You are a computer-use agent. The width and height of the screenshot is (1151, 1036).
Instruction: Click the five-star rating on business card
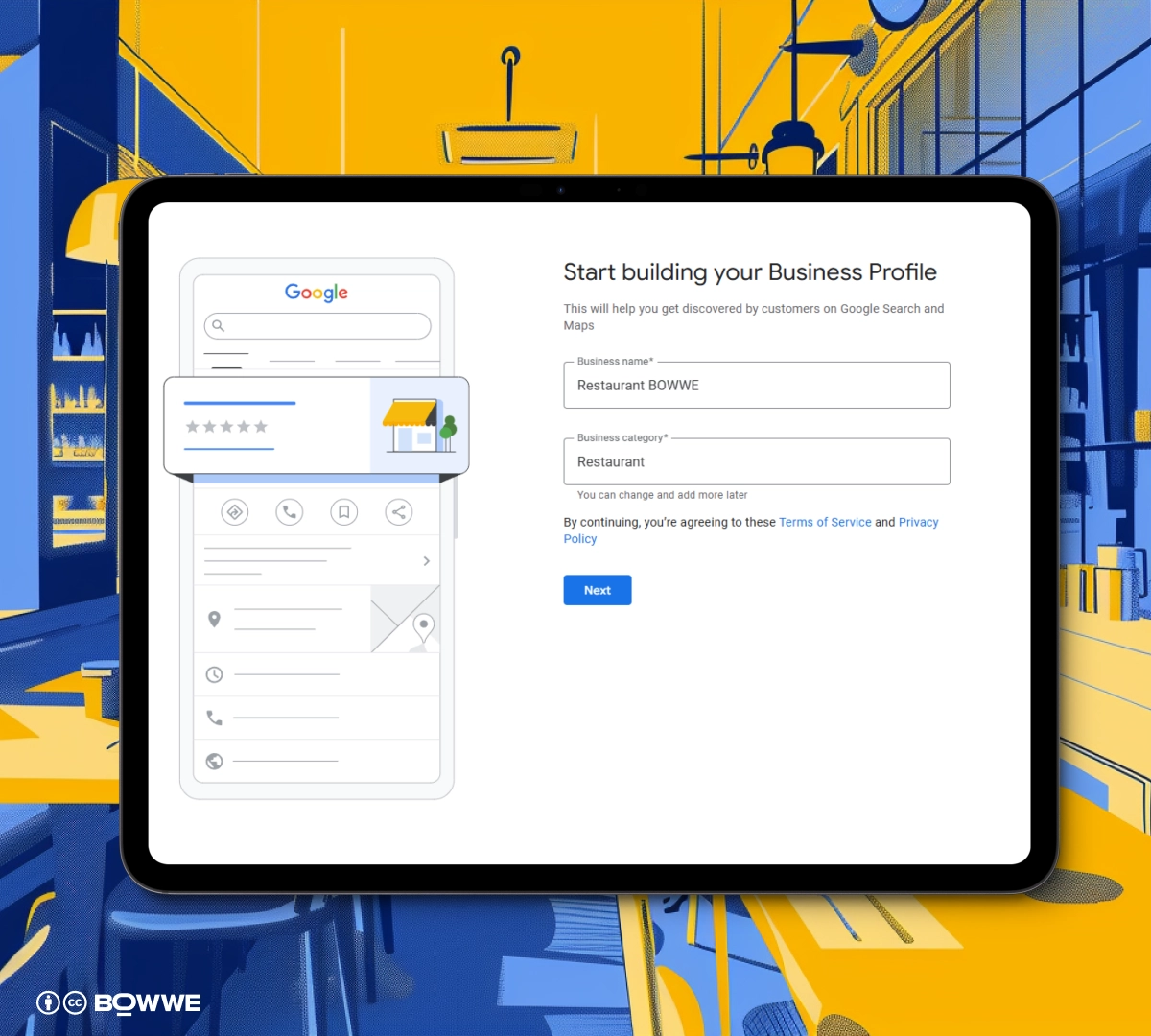point(226,427)
